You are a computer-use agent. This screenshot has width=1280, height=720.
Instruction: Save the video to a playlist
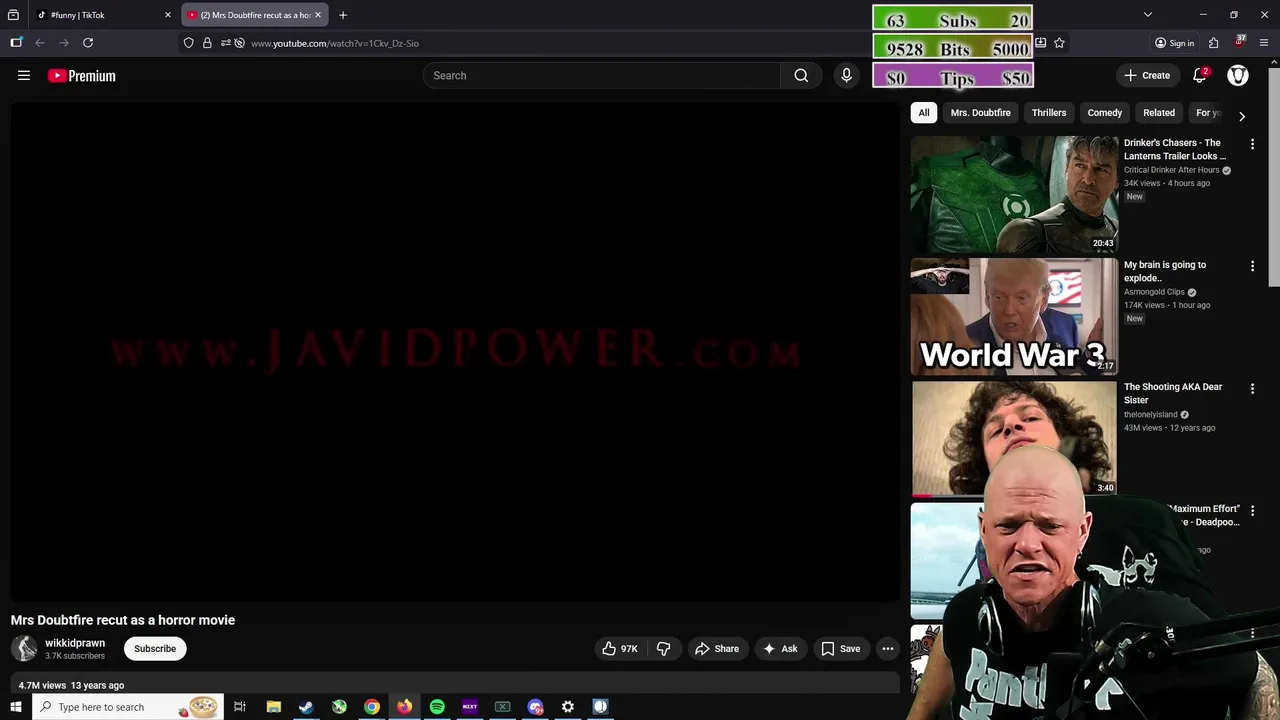point(841,649)
